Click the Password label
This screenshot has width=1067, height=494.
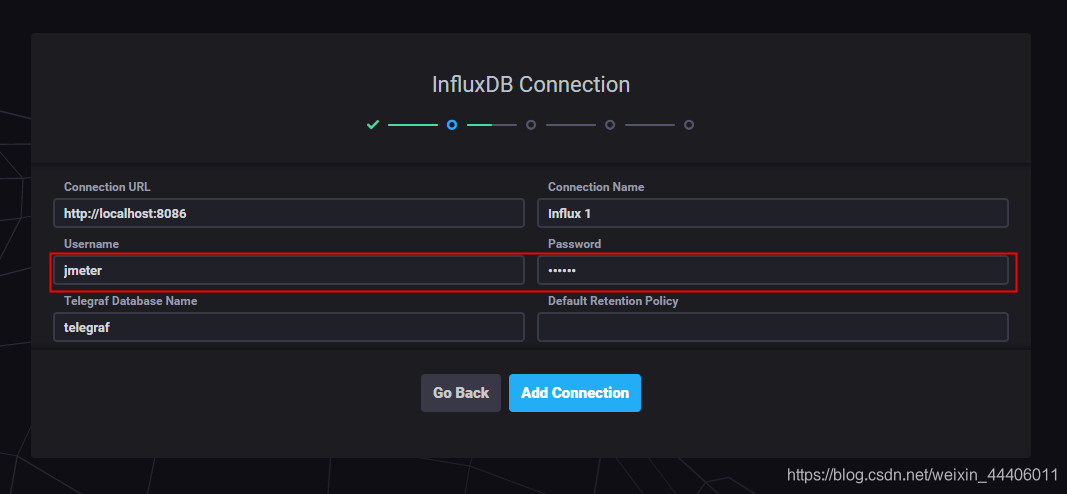click(574, 244)
